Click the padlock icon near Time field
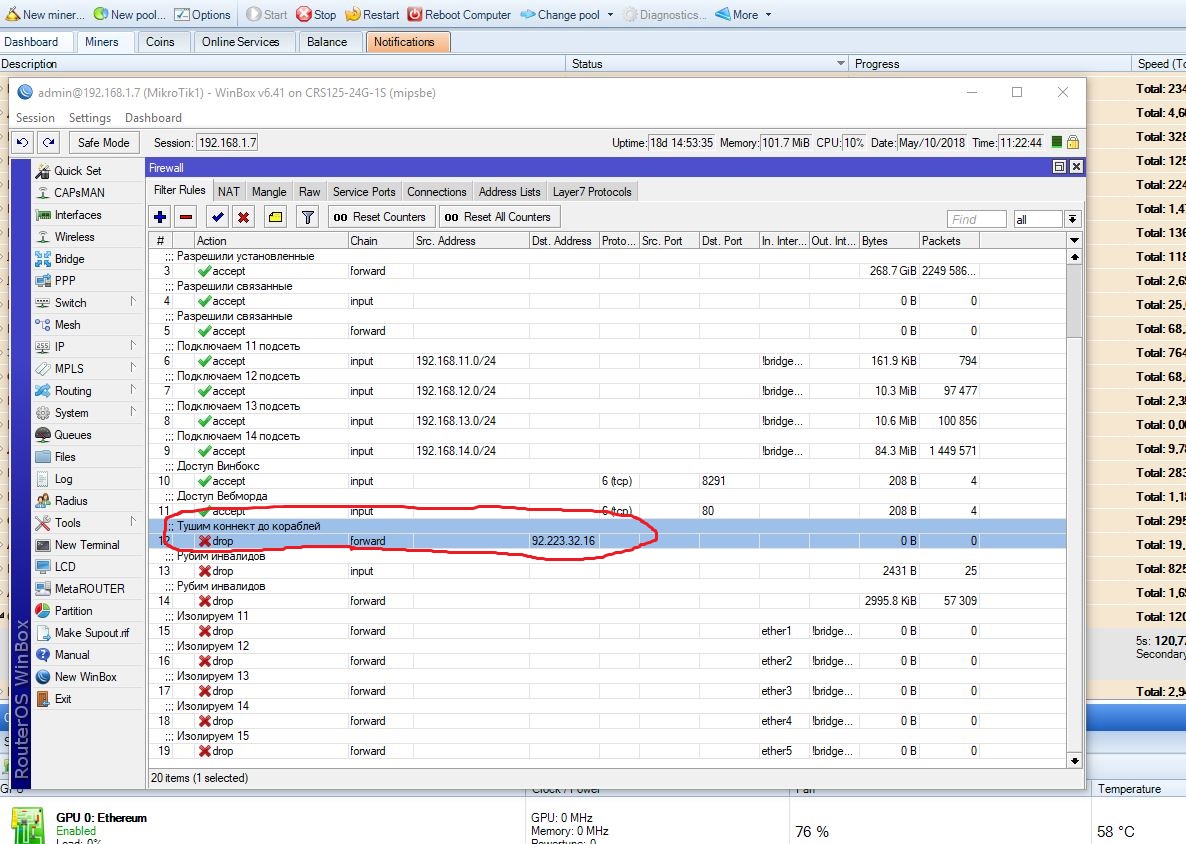 1073,142
